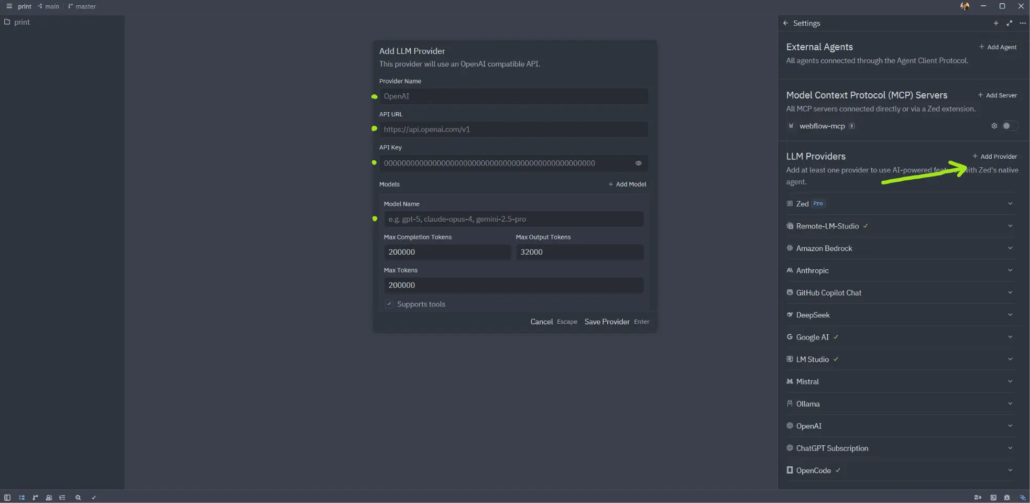1030x503 pixels.
Task: Open the master branch selector
Action: tap(81, 6)
